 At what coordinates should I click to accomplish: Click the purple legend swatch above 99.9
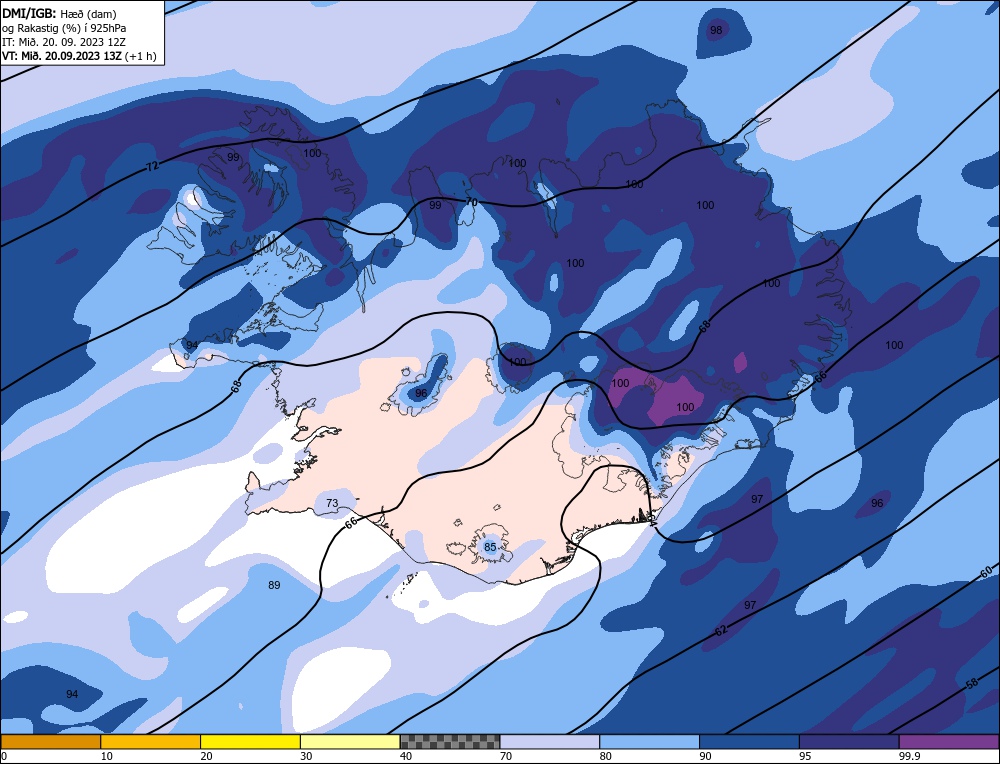point(949,742)
